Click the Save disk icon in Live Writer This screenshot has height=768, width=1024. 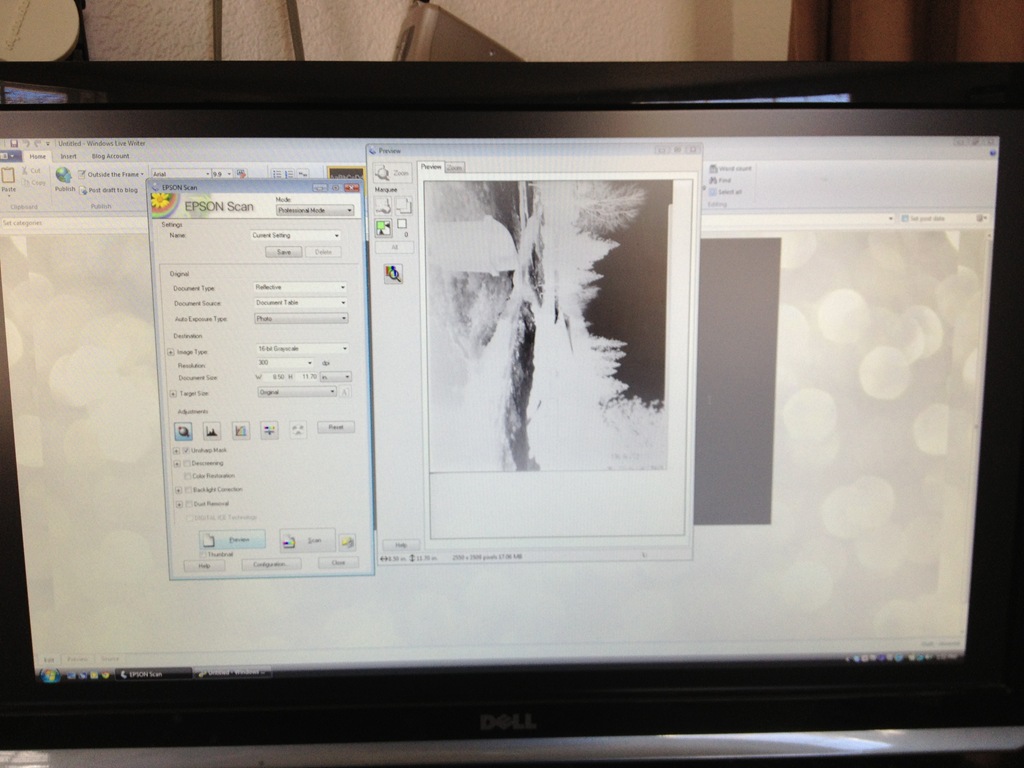(x=14, y=144)
